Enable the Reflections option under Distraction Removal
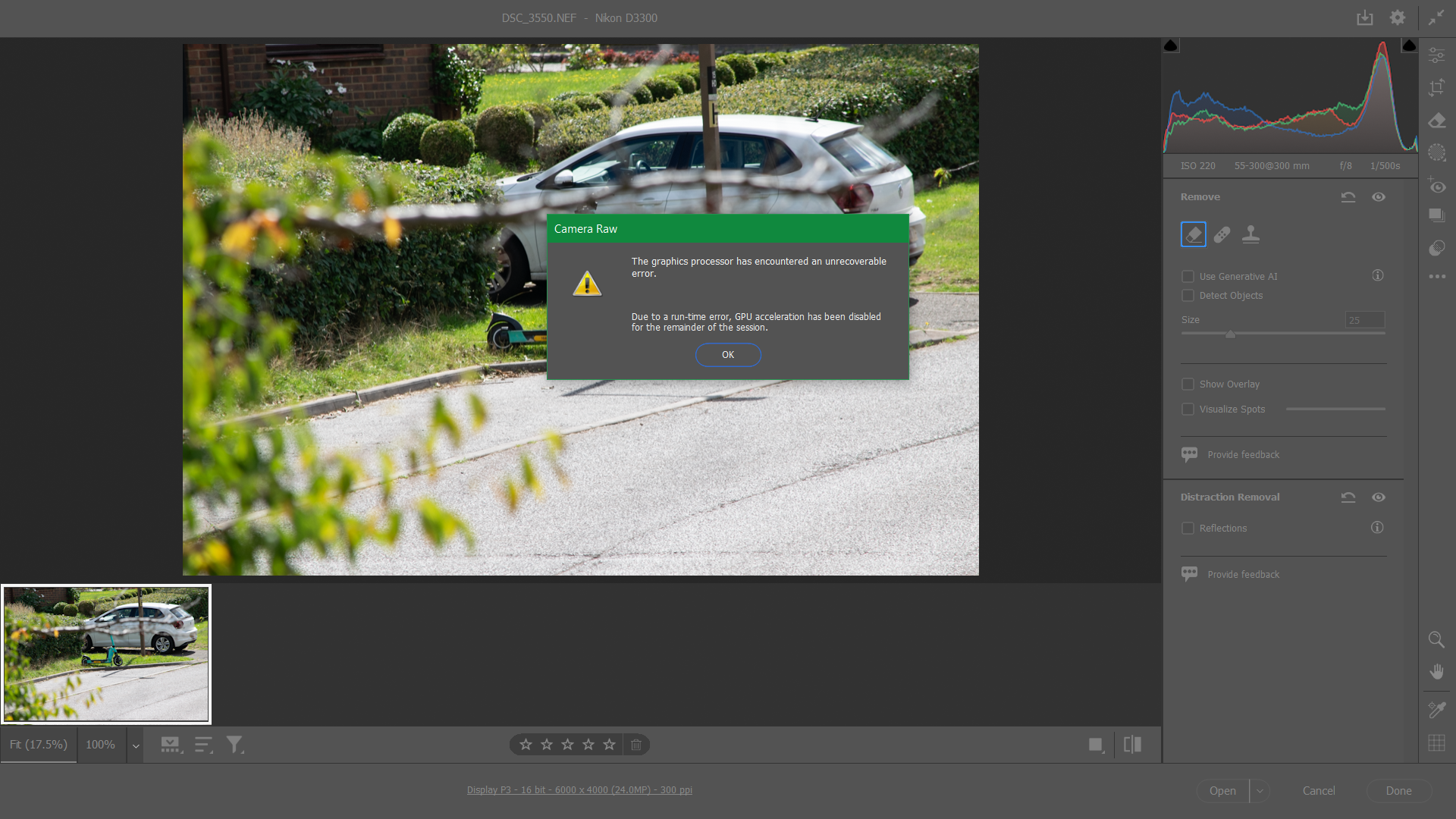Image resolution: width=1456 pixels, height=819 pixels. [1188, 528]
